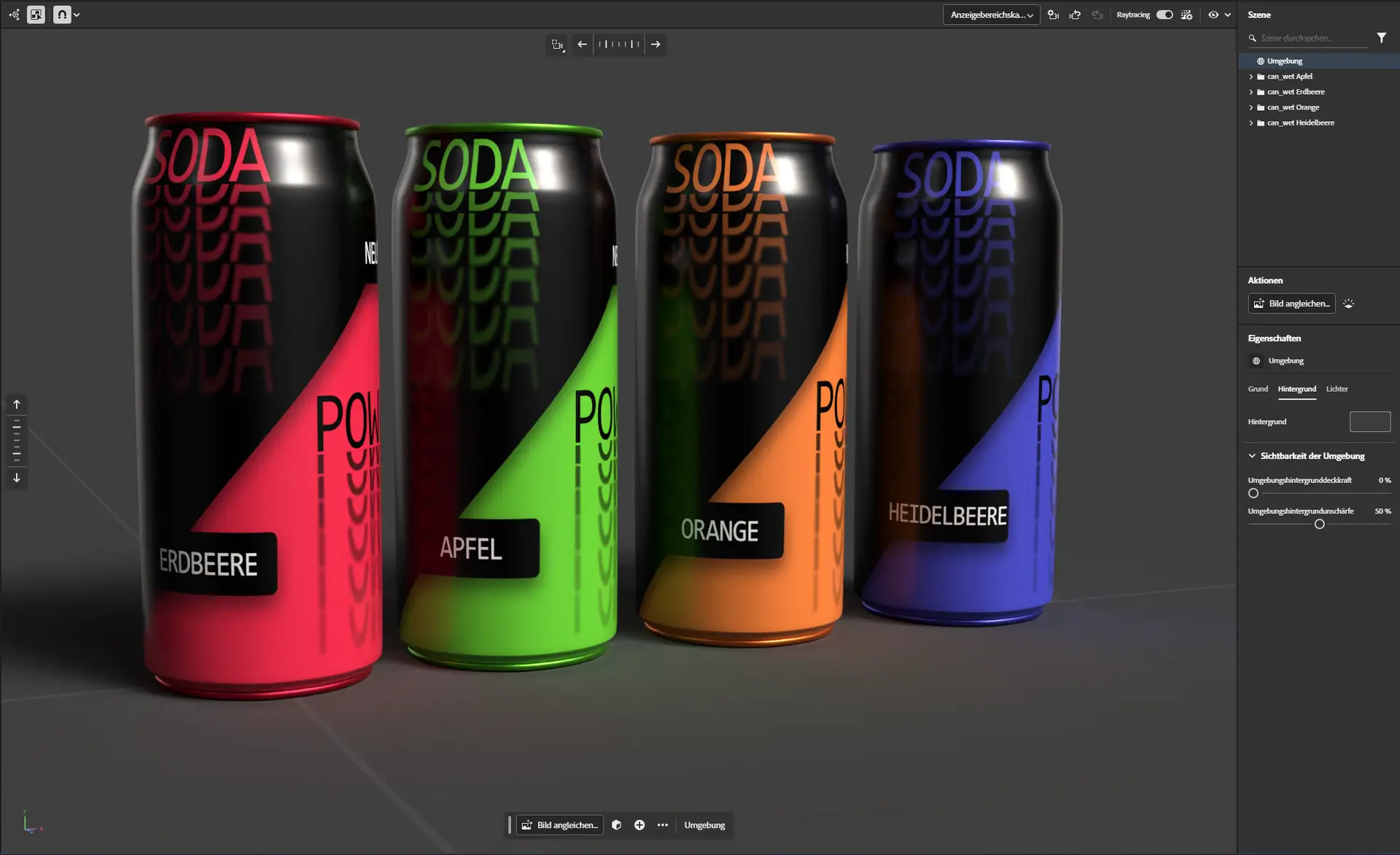This screenshot has width=1400, height=855.
Task: Switch to the Grund tab
Action: point(1257,389)
